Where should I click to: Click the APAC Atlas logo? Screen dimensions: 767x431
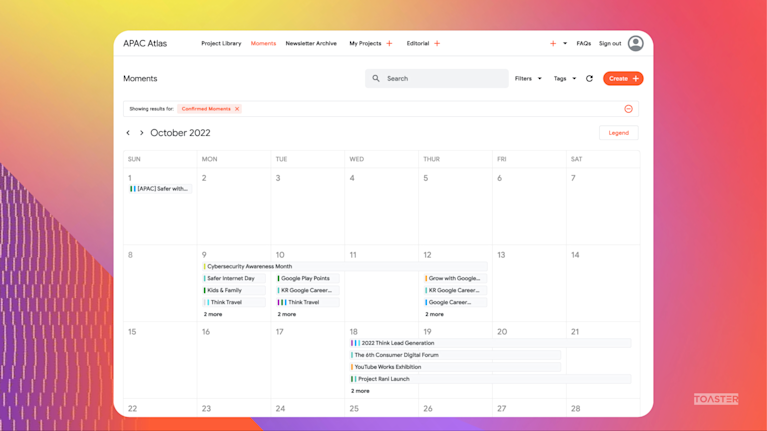pyautogui.click(x=145, y=44)
